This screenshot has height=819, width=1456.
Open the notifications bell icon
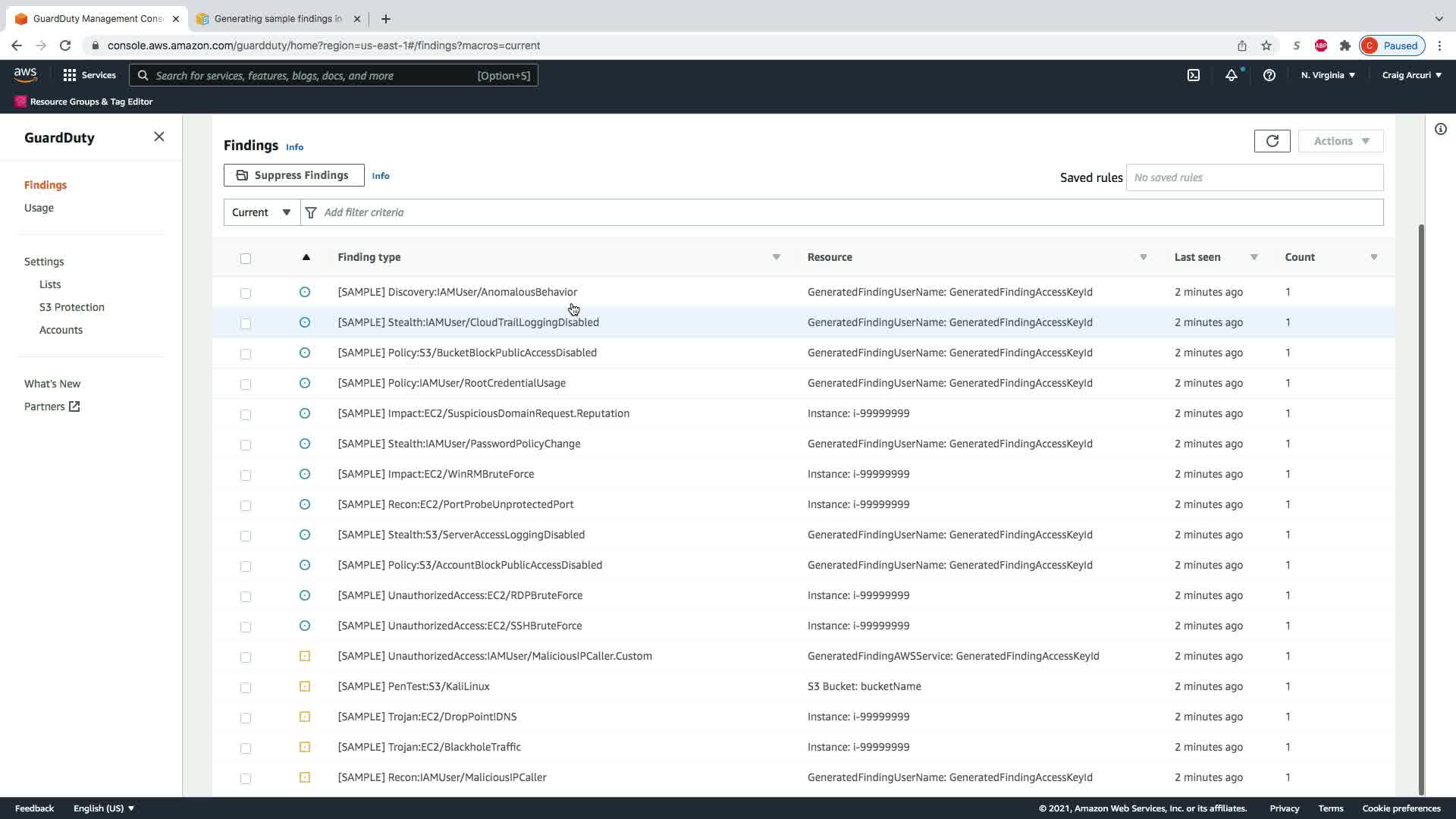pyautogui.click(x=1231, y=75)
